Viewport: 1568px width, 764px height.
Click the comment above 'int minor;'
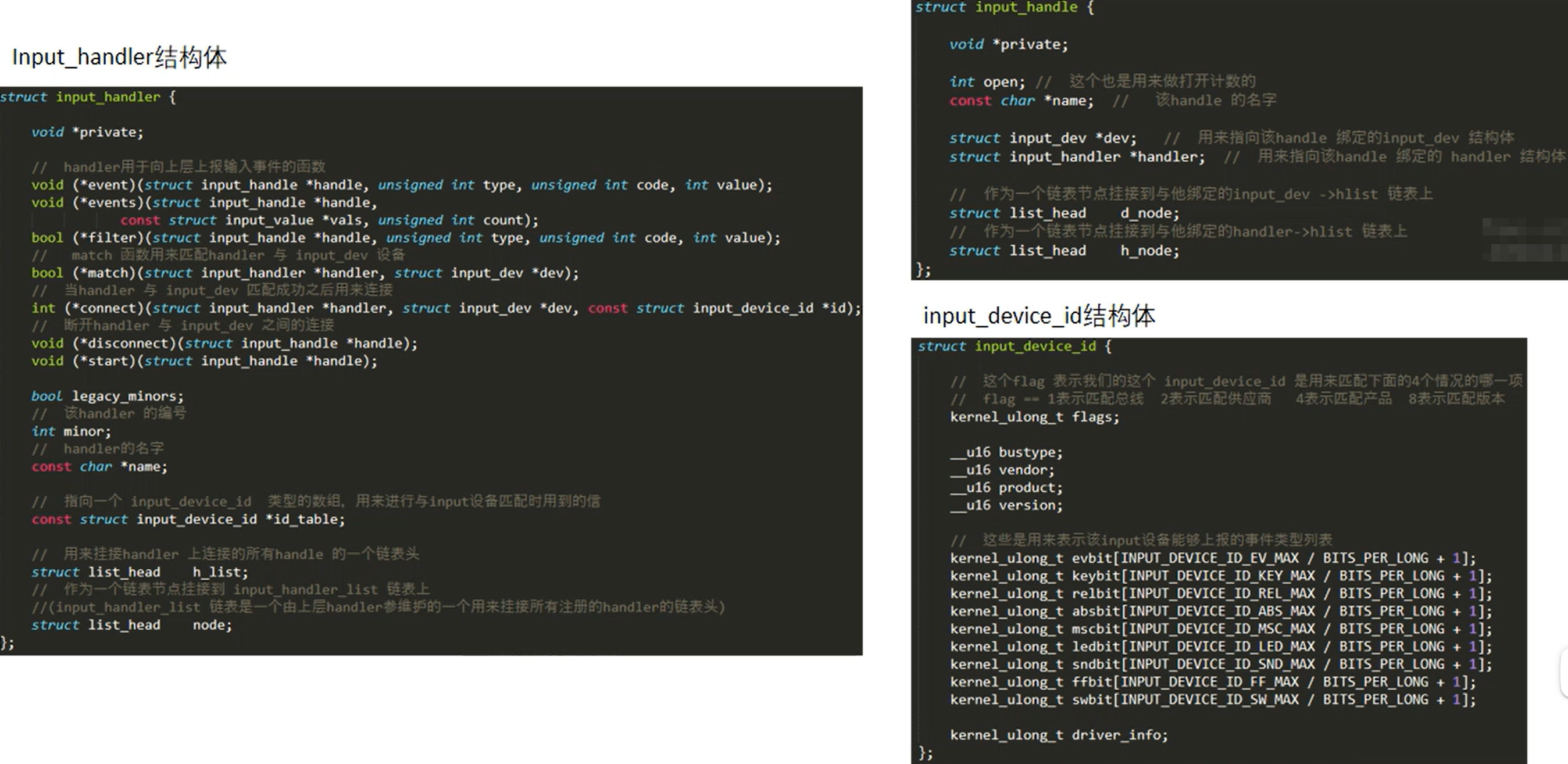(x=109, y=414)
